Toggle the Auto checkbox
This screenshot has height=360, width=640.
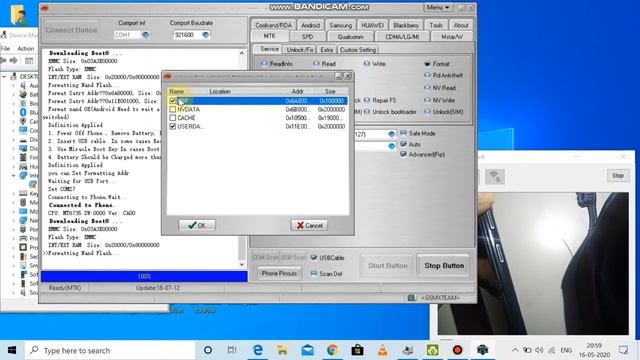coord(403,144)
